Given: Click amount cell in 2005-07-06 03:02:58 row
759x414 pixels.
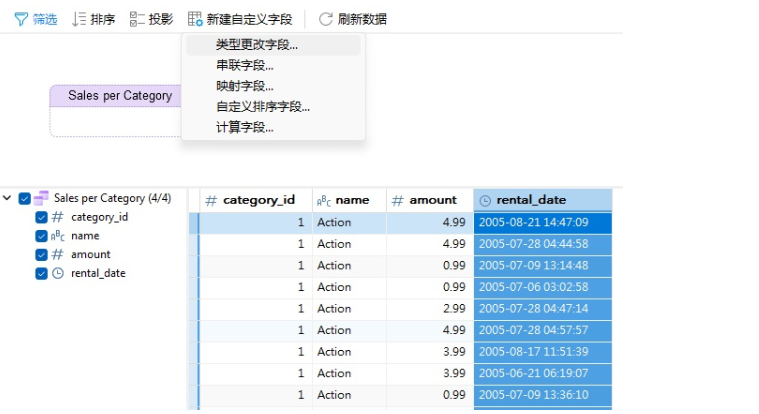Looking at the screenshot, I should point(430,288).
